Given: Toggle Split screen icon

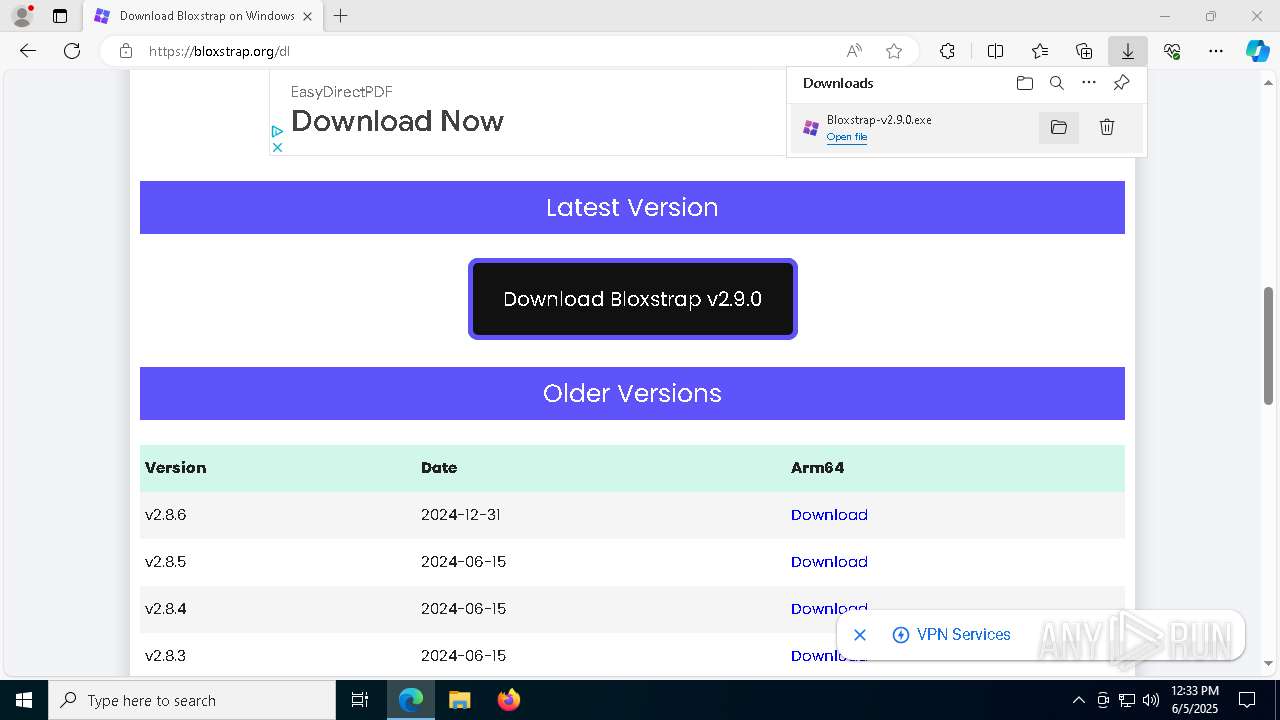Looking at the screenshot, I should (x=995, y=51).
